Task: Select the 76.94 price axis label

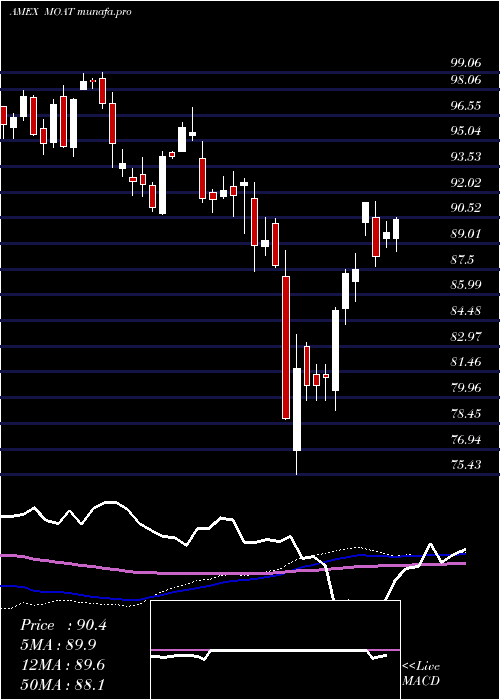Action: 466,440
